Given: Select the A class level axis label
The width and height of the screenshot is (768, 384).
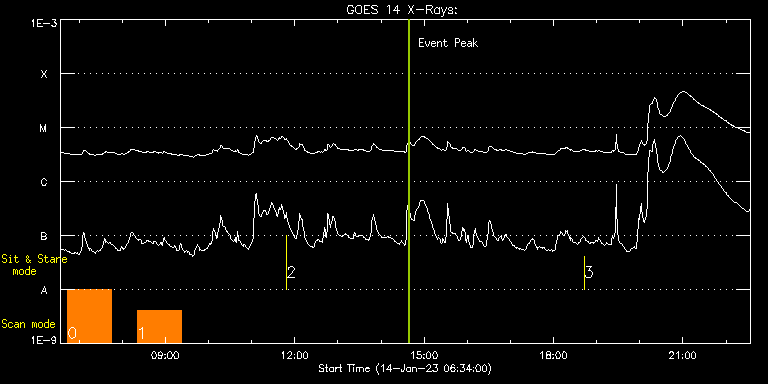Looking at the screenshot, I should tap(44, 290).
